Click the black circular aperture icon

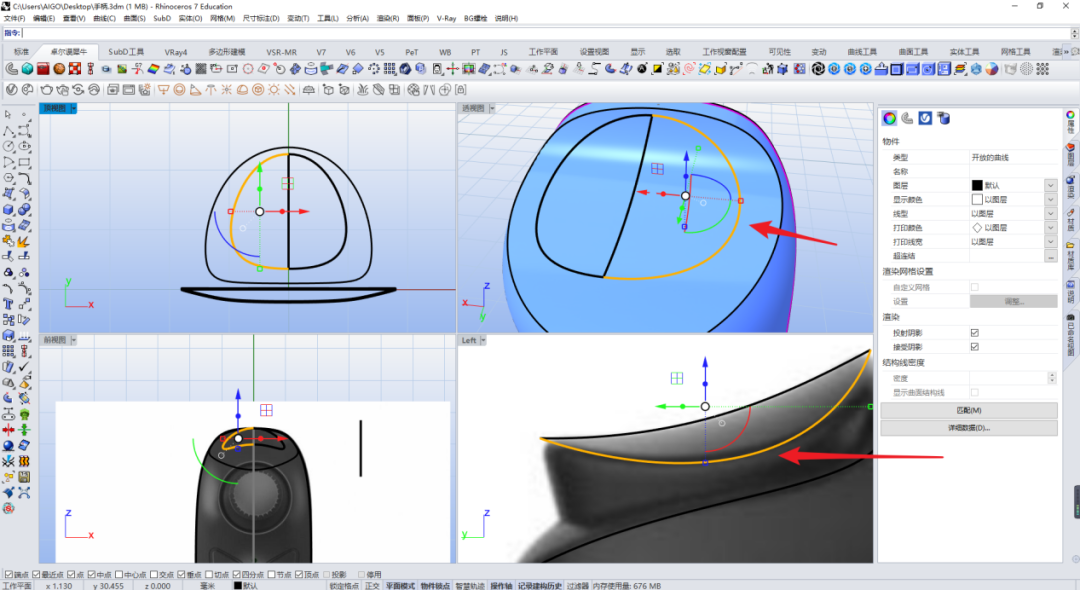click(x=818, y=69)
